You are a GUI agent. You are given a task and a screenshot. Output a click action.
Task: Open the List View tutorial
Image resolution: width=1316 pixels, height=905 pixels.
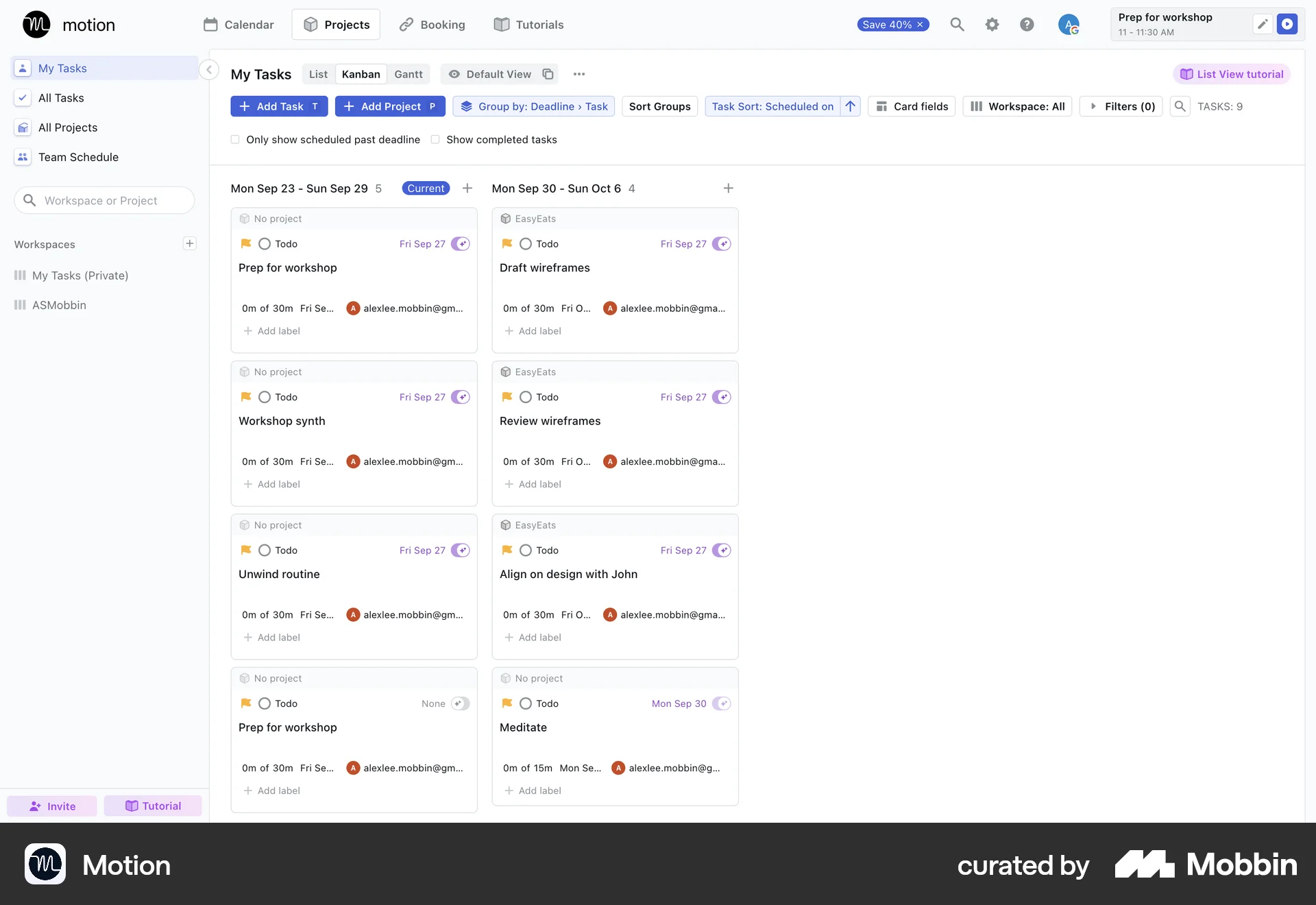tap(1232, 73)
